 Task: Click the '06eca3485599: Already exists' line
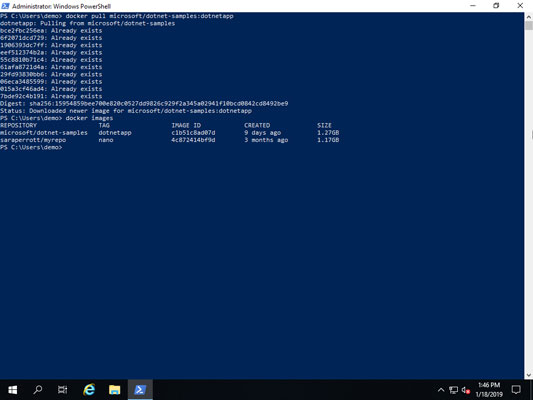coord(51,82)
